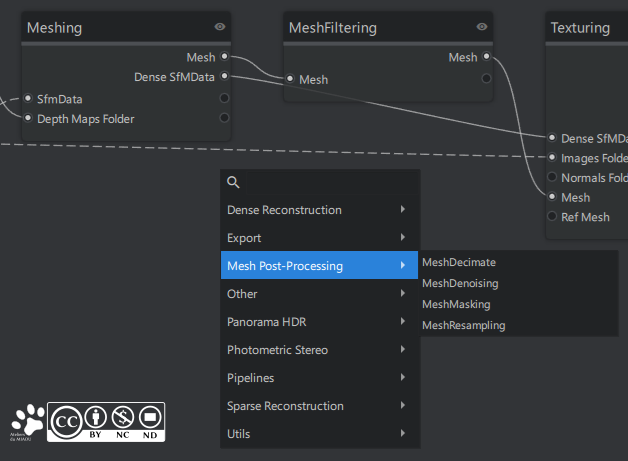
Task: Click the eye icon on Meshing node
Action: pyautogui.click(x=220, y=27)
